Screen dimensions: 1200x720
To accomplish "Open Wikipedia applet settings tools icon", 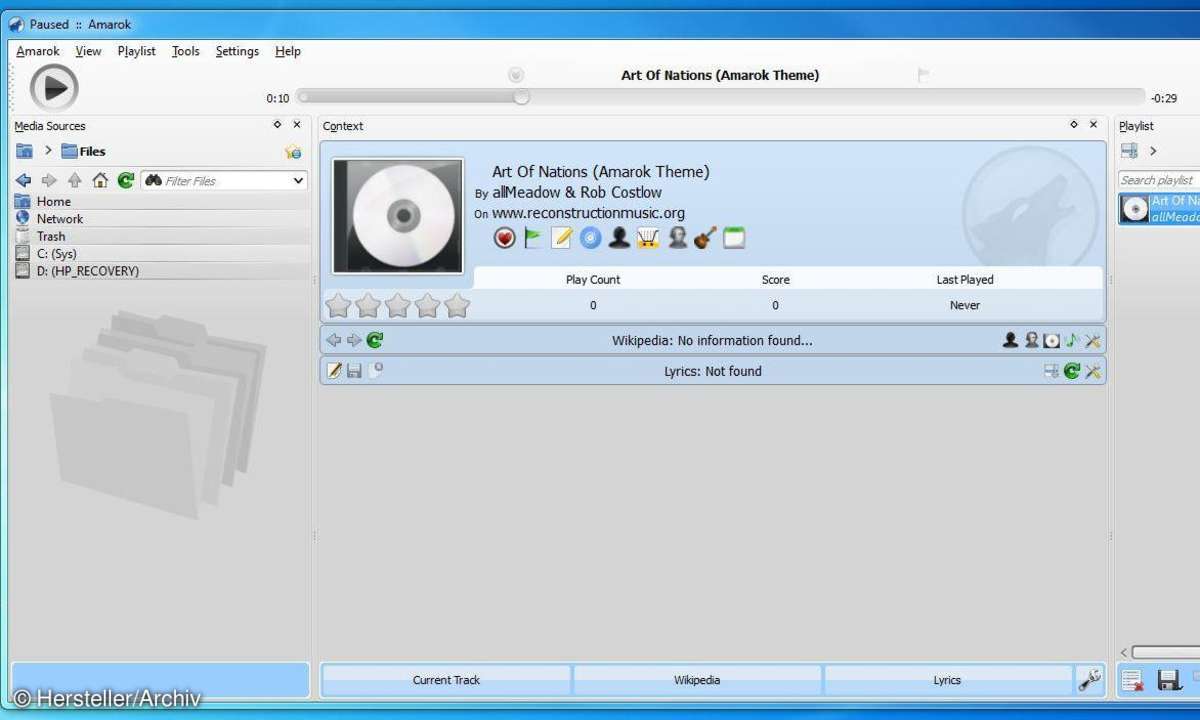I will [1093, 341].
